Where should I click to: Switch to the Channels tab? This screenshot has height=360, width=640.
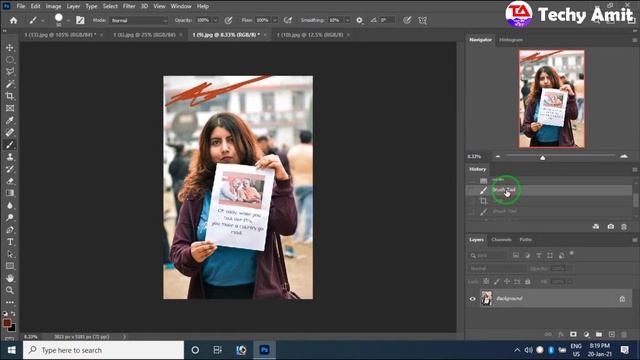point(501,240)
